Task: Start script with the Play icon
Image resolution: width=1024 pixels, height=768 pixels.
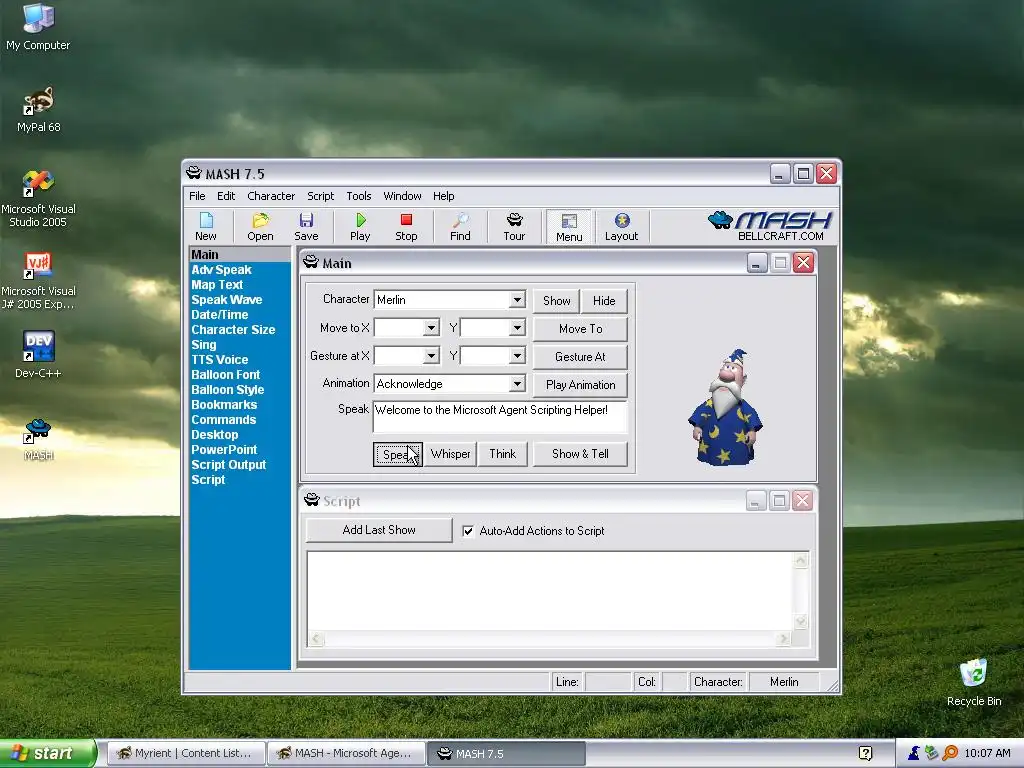Action: click(x=360, y=227)
